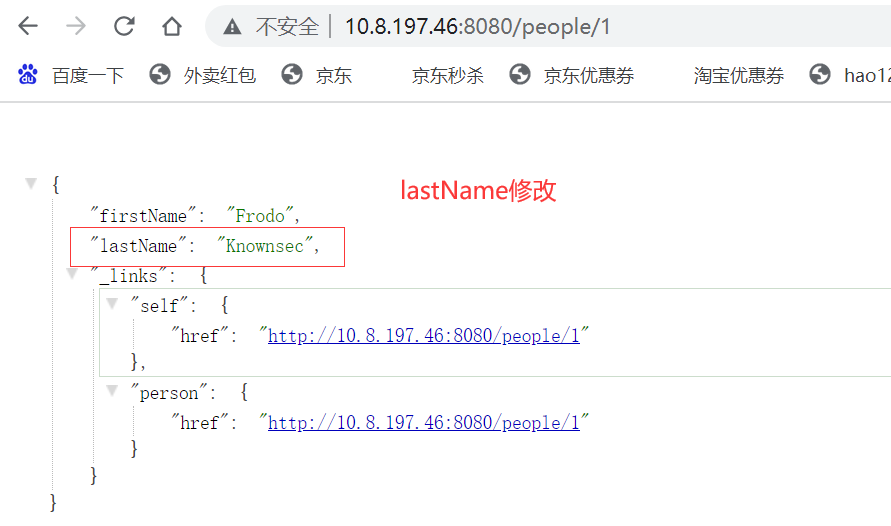Open the 淘宝优惠券 bookmark
Viewport: 891px width, 526px height.
(739, 75)
